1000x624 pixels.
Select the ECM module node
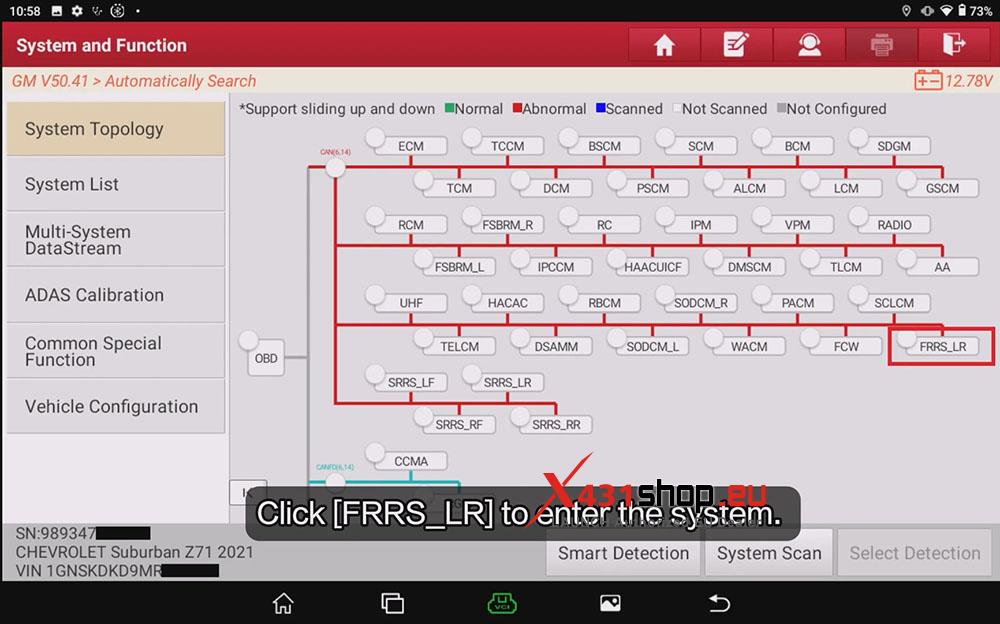tap(411, 146)
